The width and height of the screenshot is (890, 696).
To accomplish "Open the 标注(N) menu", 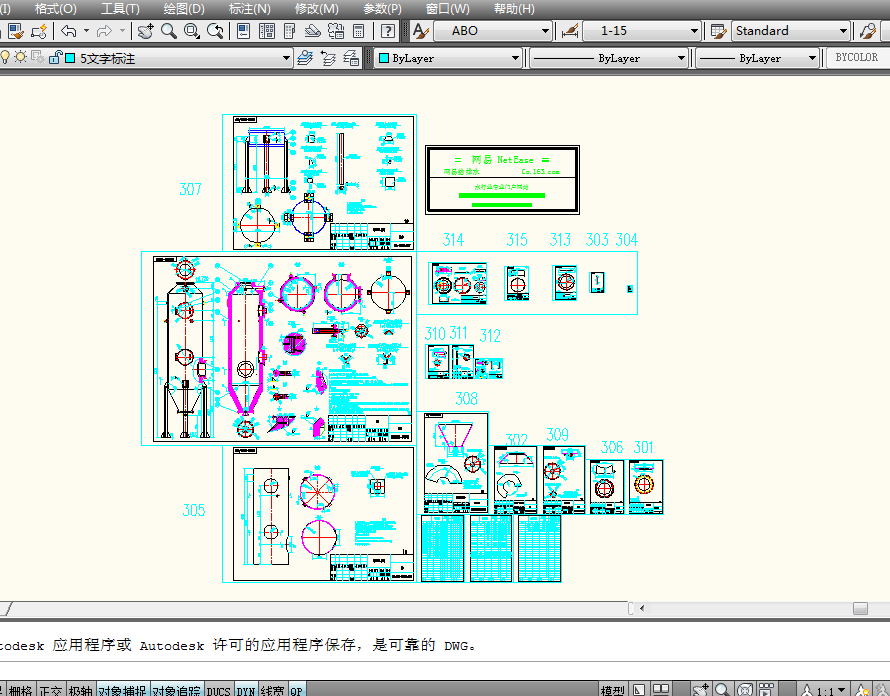I will (x=250, y=9).
